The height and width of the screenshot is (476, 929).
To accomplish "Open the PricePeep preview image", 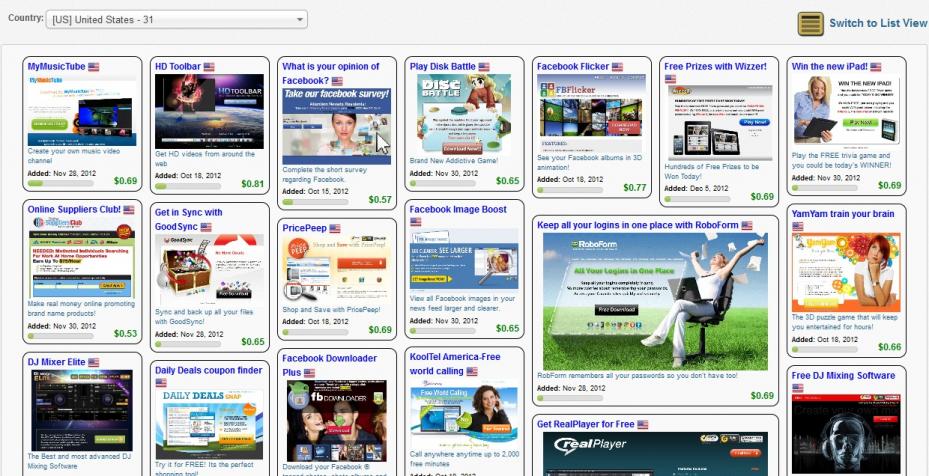I will 337,269.
